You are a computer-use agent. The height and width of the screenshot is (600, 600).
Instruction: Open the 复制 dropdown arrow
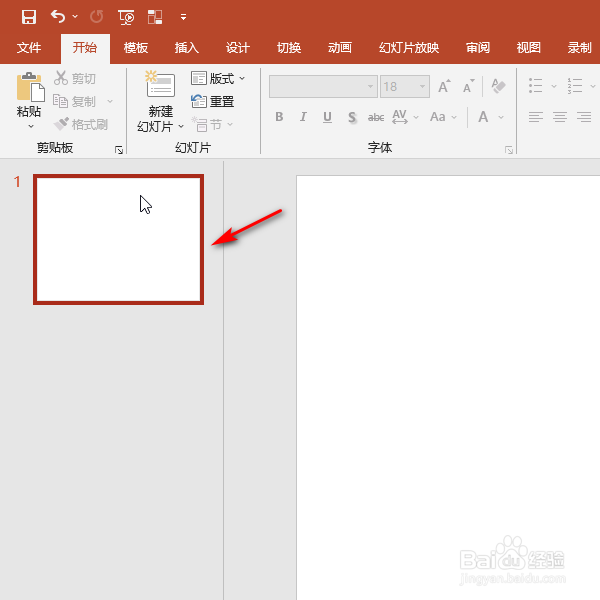tap(110, 101)
